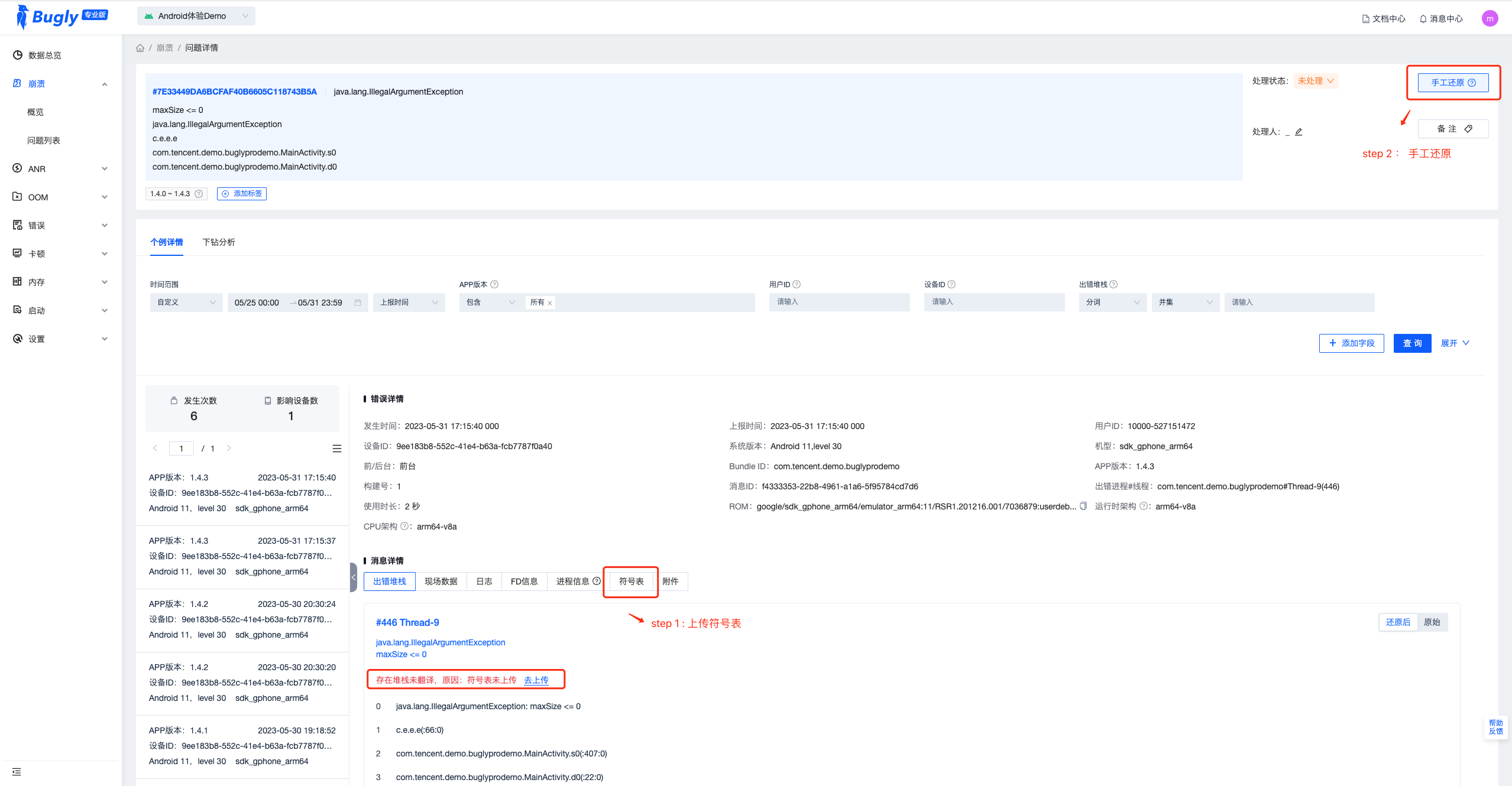Image resolution: width=1512 pixels, height=786 pixels.
Task: Click the help icon next to APP版本
Action: point(494,284)
